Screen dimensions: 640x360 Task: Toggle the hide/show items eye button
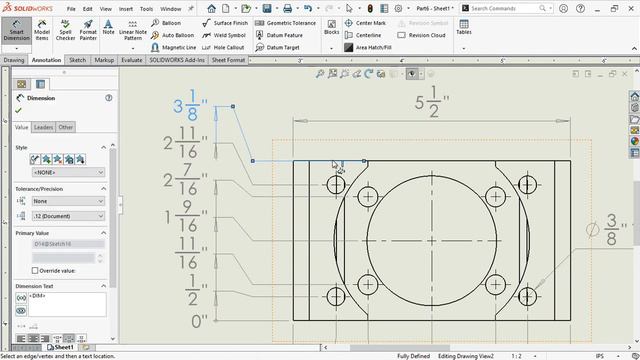tap(21, 311)
